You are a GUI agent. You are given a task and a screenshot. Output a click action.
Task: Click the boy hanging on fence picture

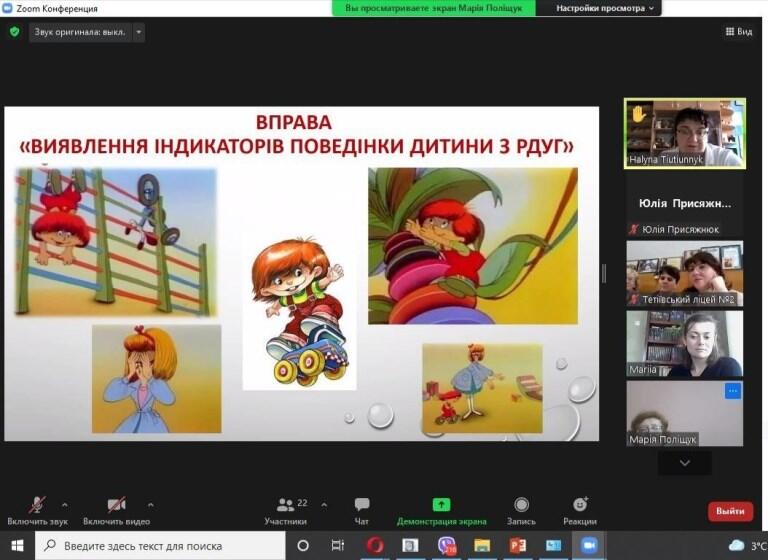point(116,241)
